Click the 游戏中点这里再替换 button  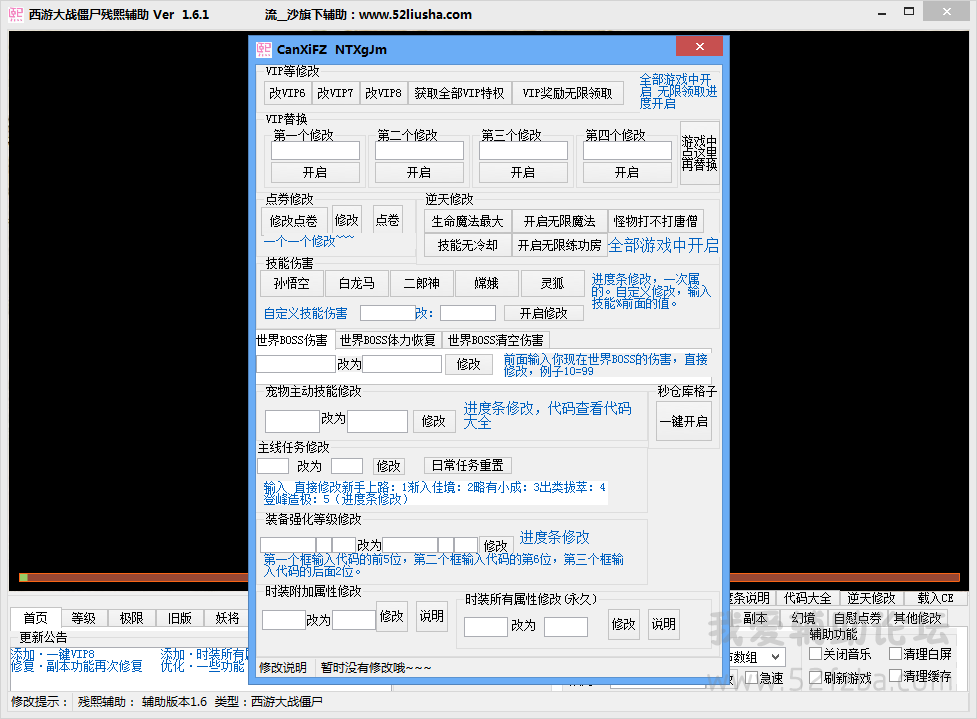[x=700, y=153]
